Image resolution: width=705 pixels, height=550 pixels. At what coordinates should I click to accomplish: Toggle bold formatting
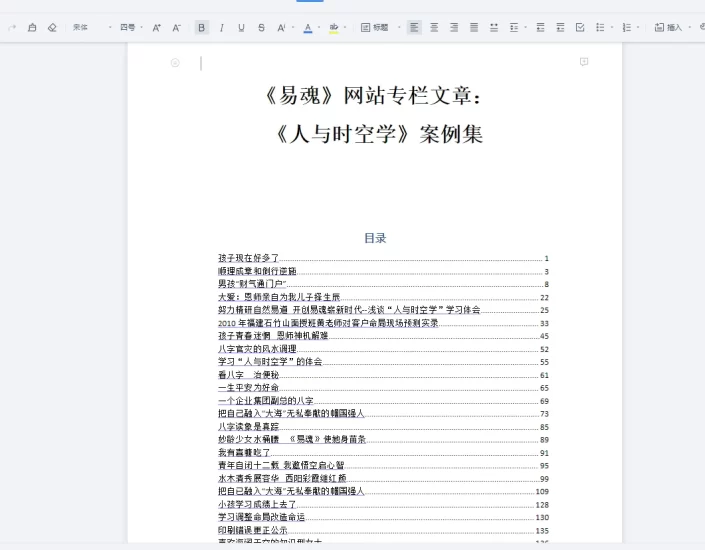(201, 28)
